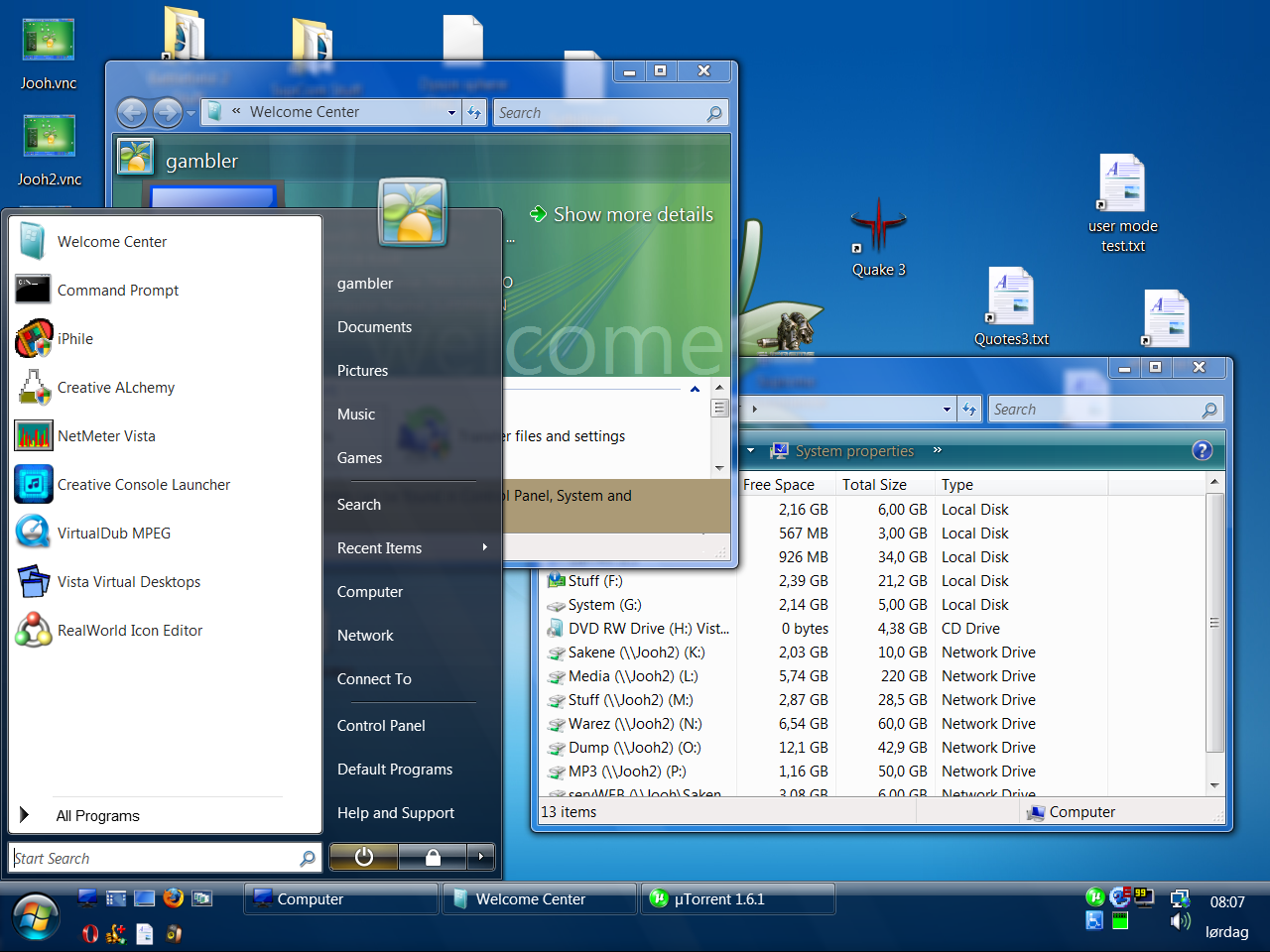Click the refresh button in Welcome Center address bar
This screenshot has height=952, width=1270.
coord(474,113)
